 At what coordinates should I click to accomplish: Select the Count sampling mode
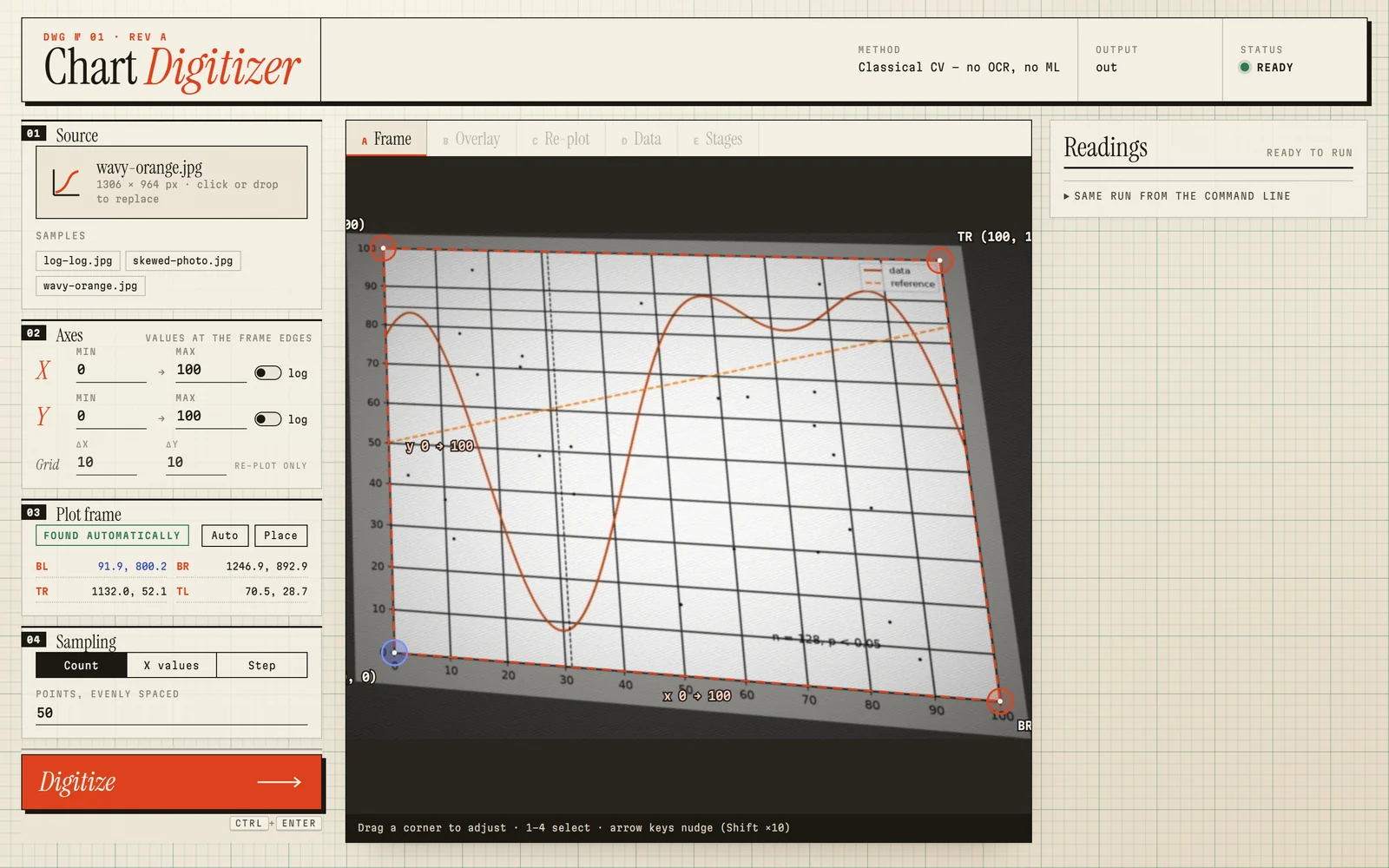(x=82, y=665)
